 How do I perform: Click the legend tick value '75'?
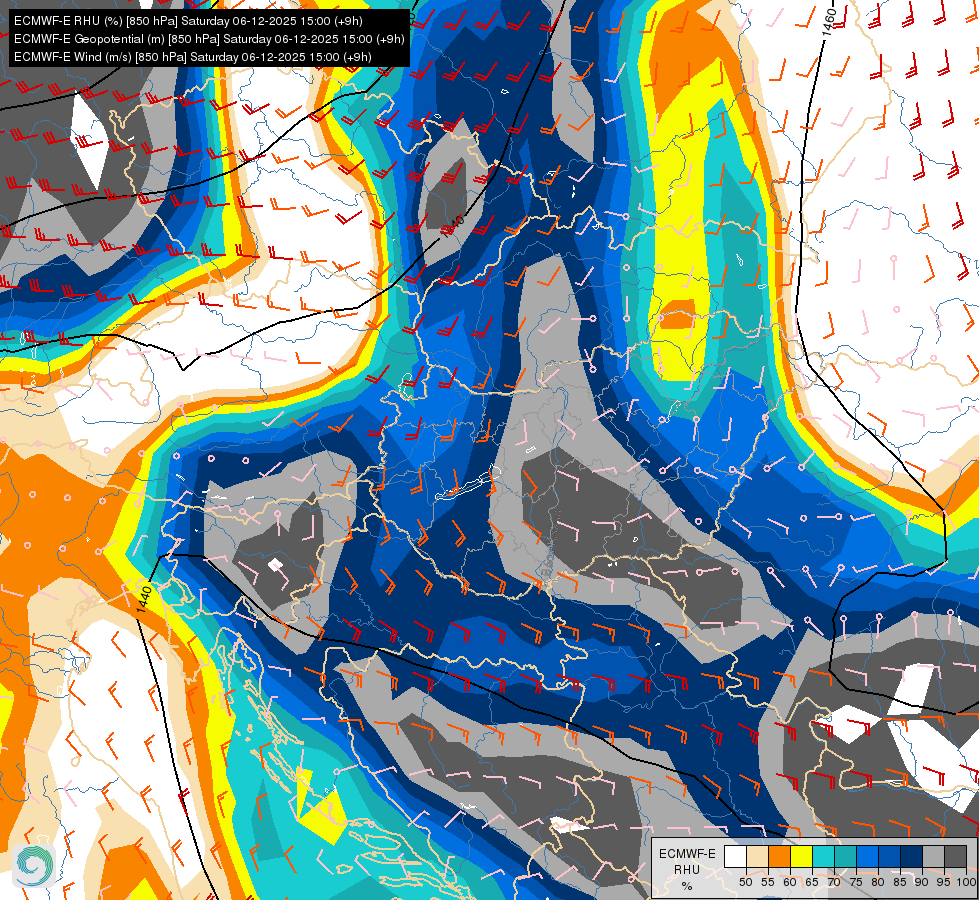856,882
